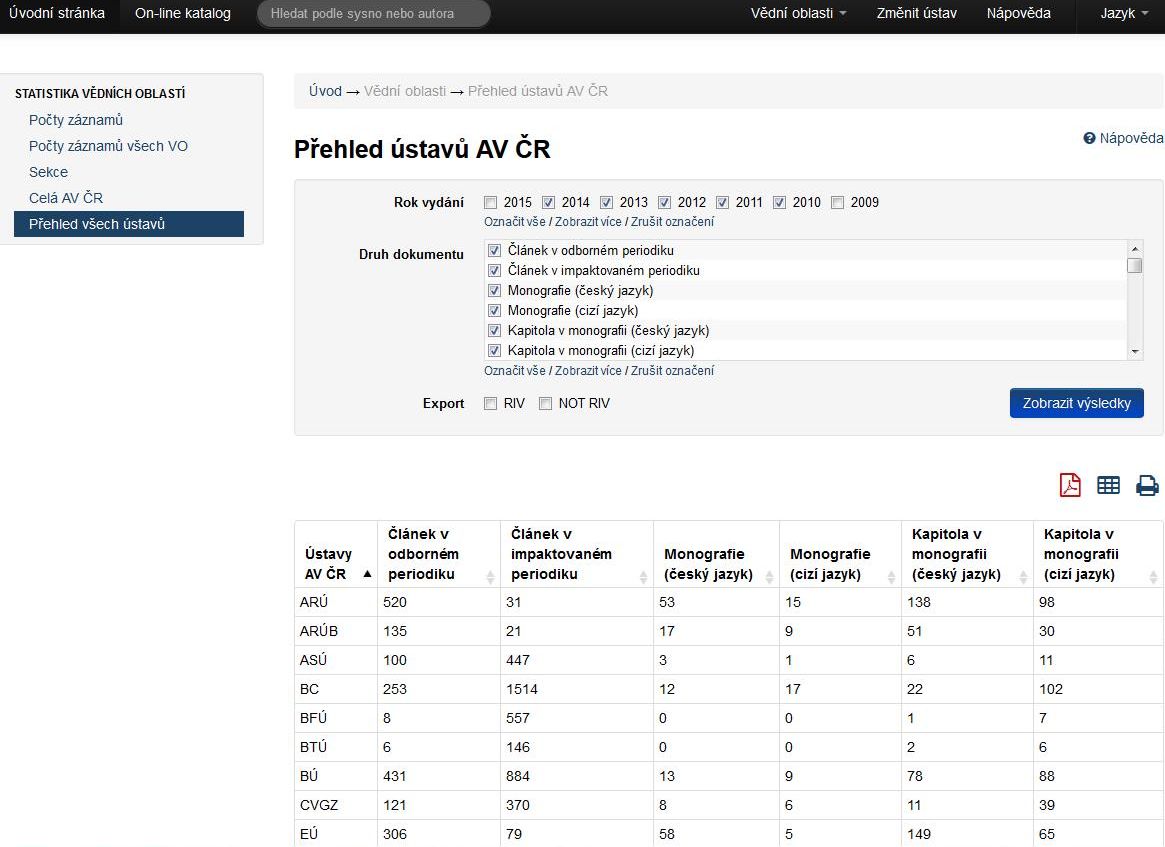Select Sekce in sidebar

(x=48, y=172)
